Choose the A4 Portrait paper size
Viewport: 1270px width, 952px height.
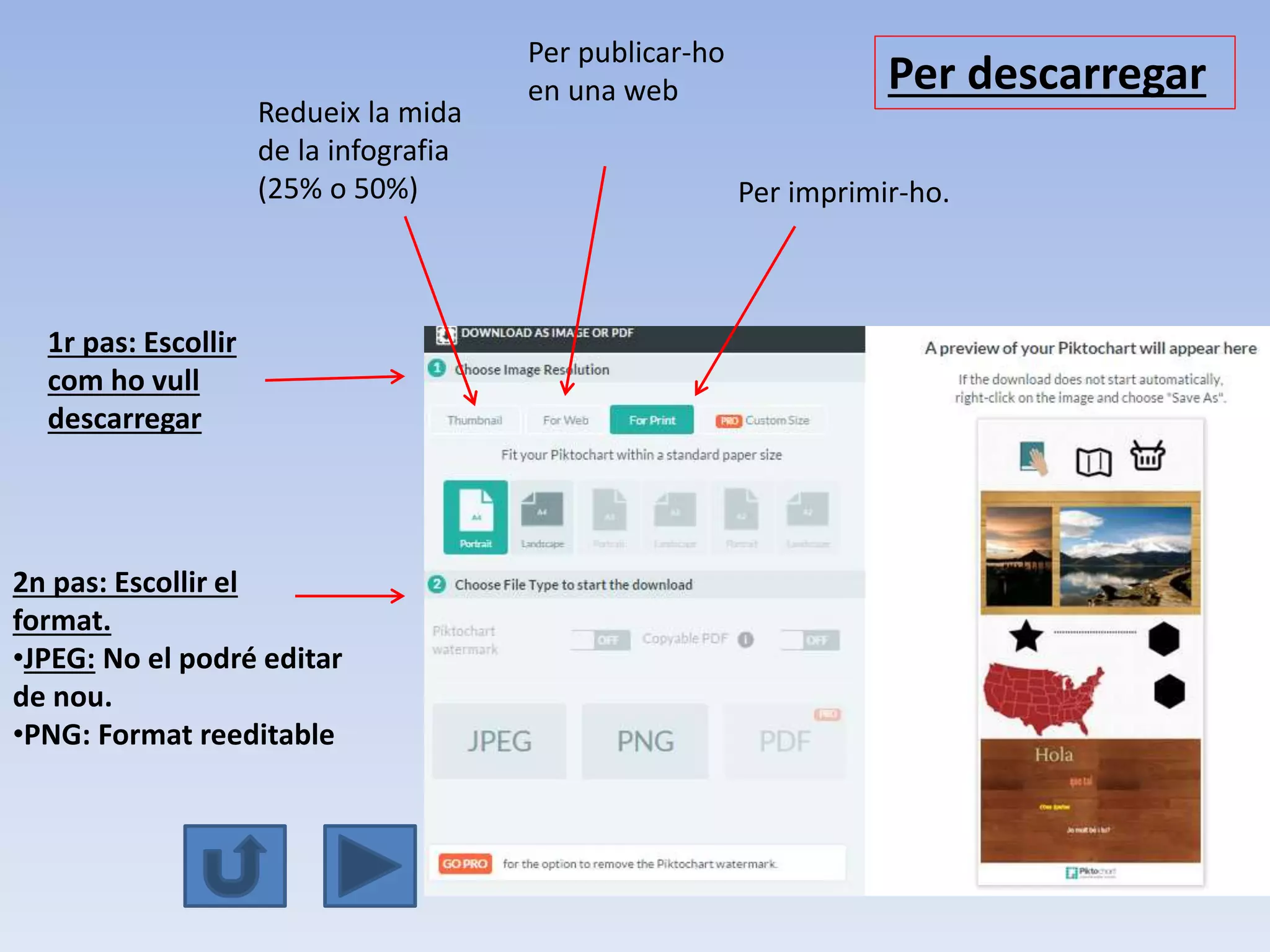[476, 517]
